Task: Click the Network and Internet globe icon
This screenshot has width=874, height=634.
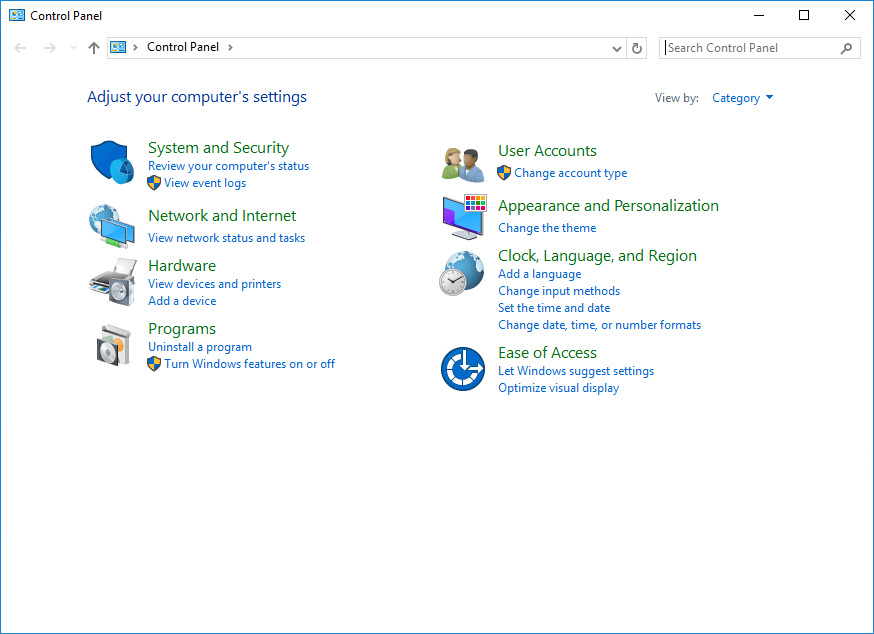Action: 111,225
